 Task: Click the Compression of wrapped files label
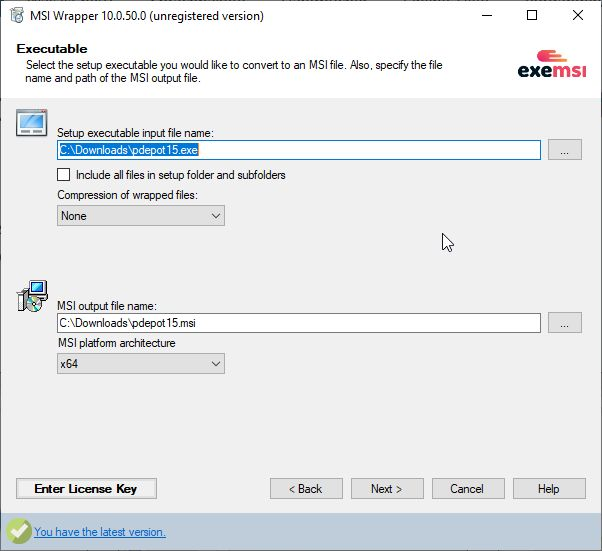tap(127, 195)
